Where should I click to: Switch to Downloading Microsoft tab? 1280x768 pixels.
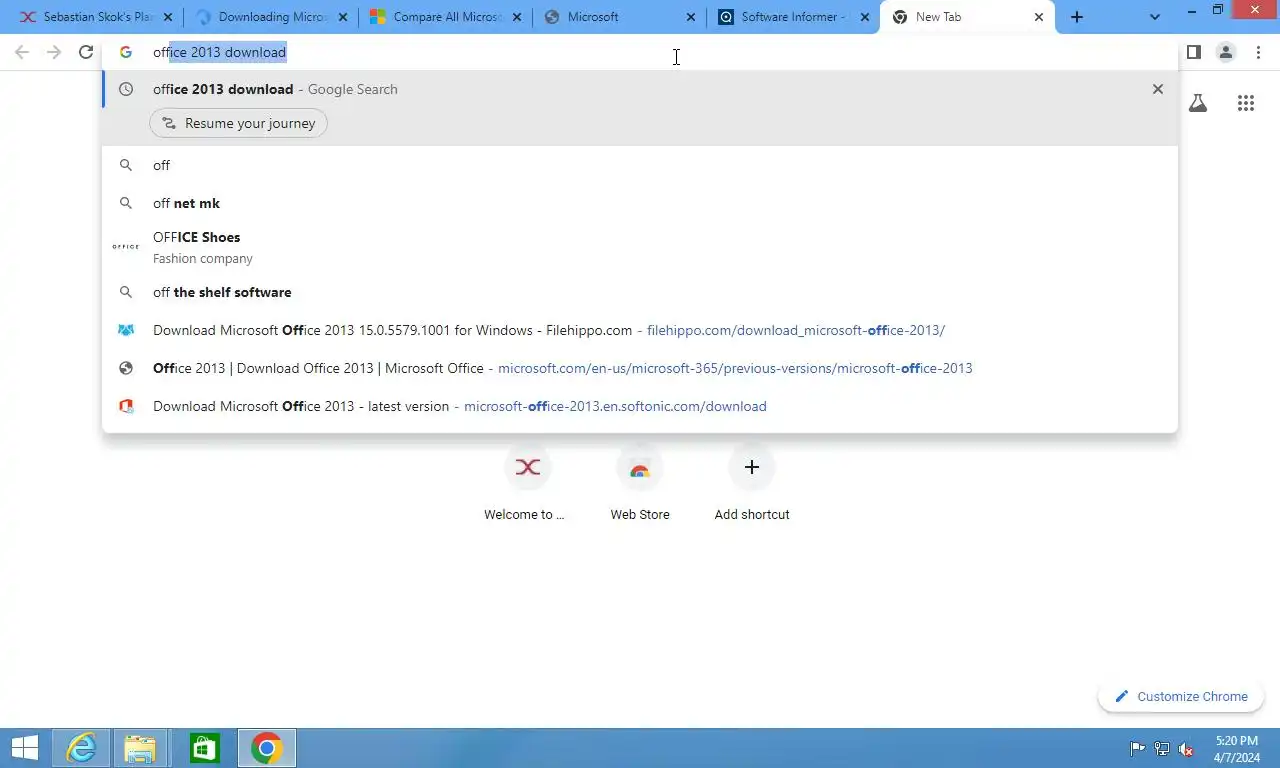[x=270, y=17]
